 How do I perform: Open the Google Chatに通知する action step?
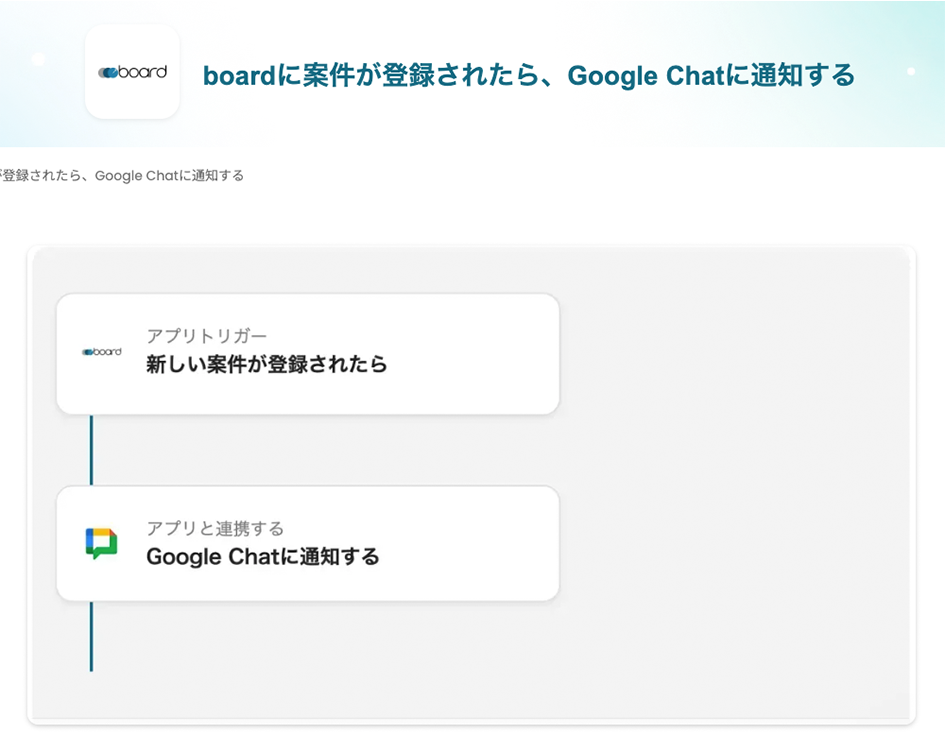[x=308, y=543]
